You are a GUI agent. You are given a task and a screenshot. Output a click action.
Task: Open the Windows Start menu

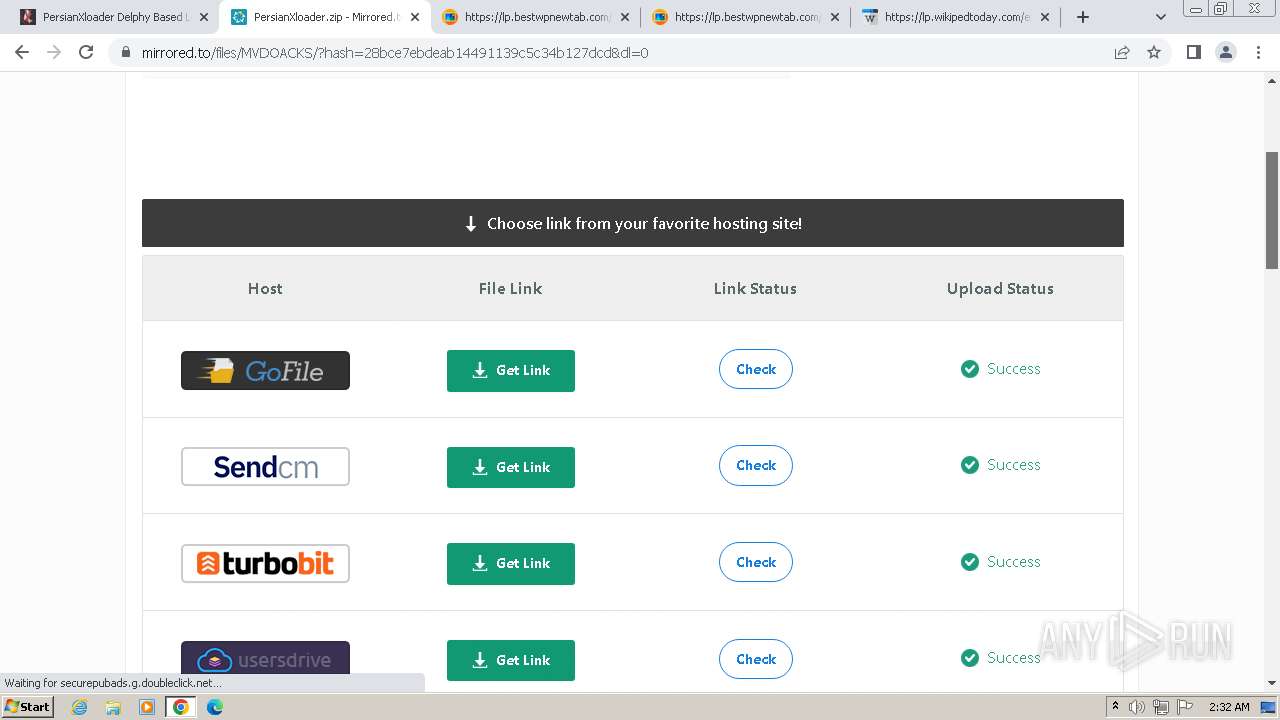[x=28, y=707]
